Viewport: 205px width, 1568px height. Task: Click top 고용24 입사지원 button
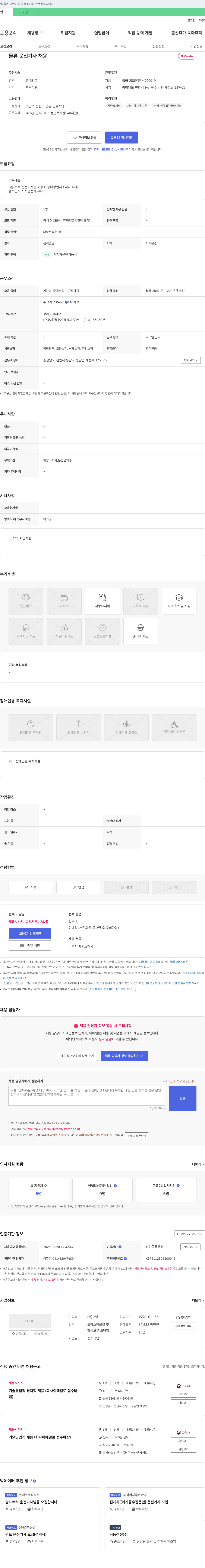click(122, 138)
